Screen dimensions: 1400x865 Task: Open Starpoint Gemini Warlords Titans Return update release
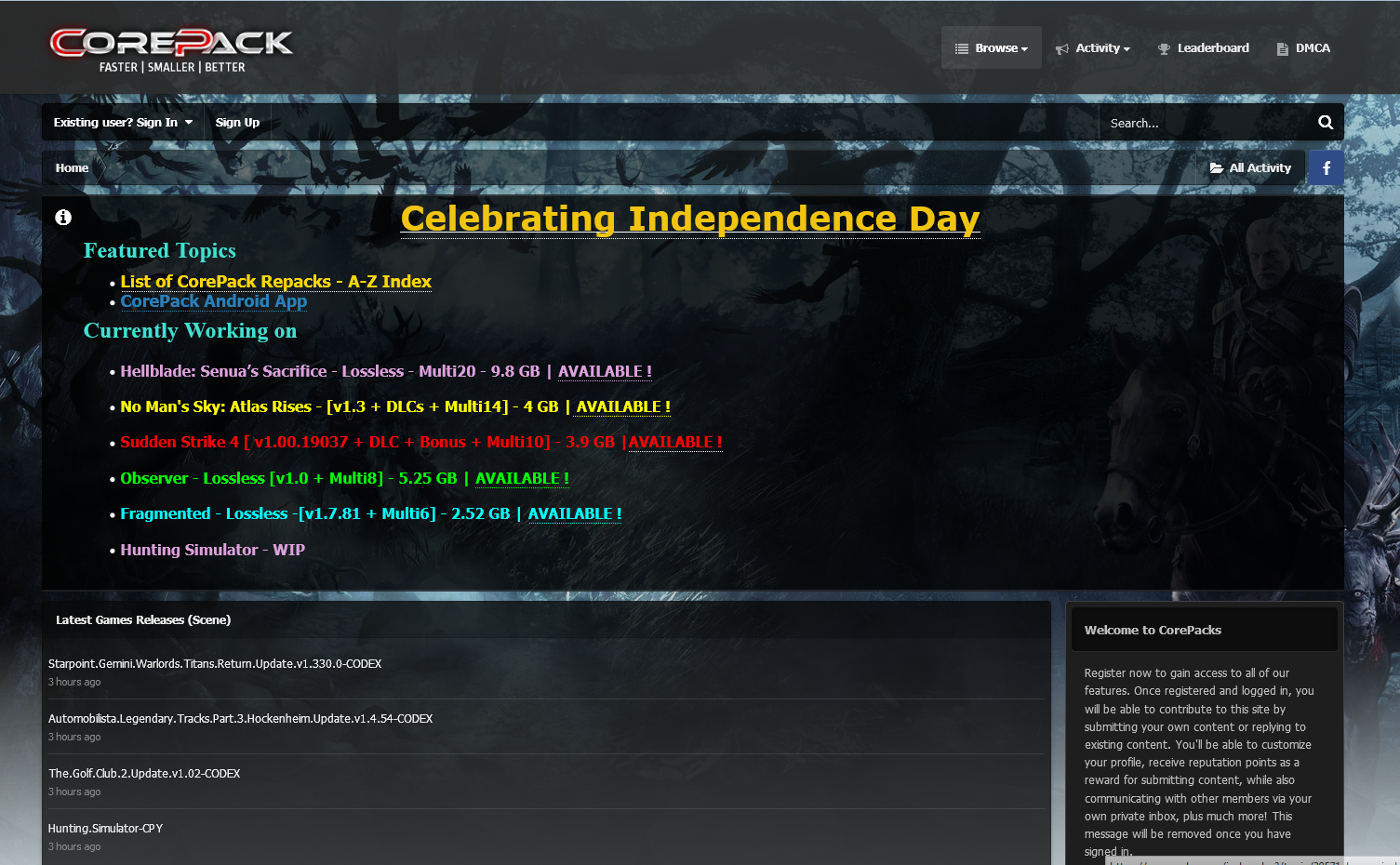click(x=215, y=664)
